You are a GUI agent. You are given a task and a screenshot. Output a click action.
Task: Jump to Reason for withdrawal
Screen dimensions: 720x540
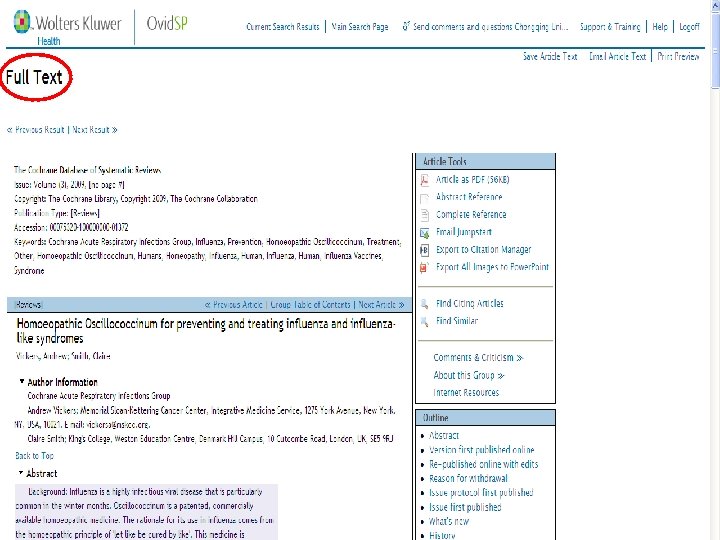tap(468, 478)
